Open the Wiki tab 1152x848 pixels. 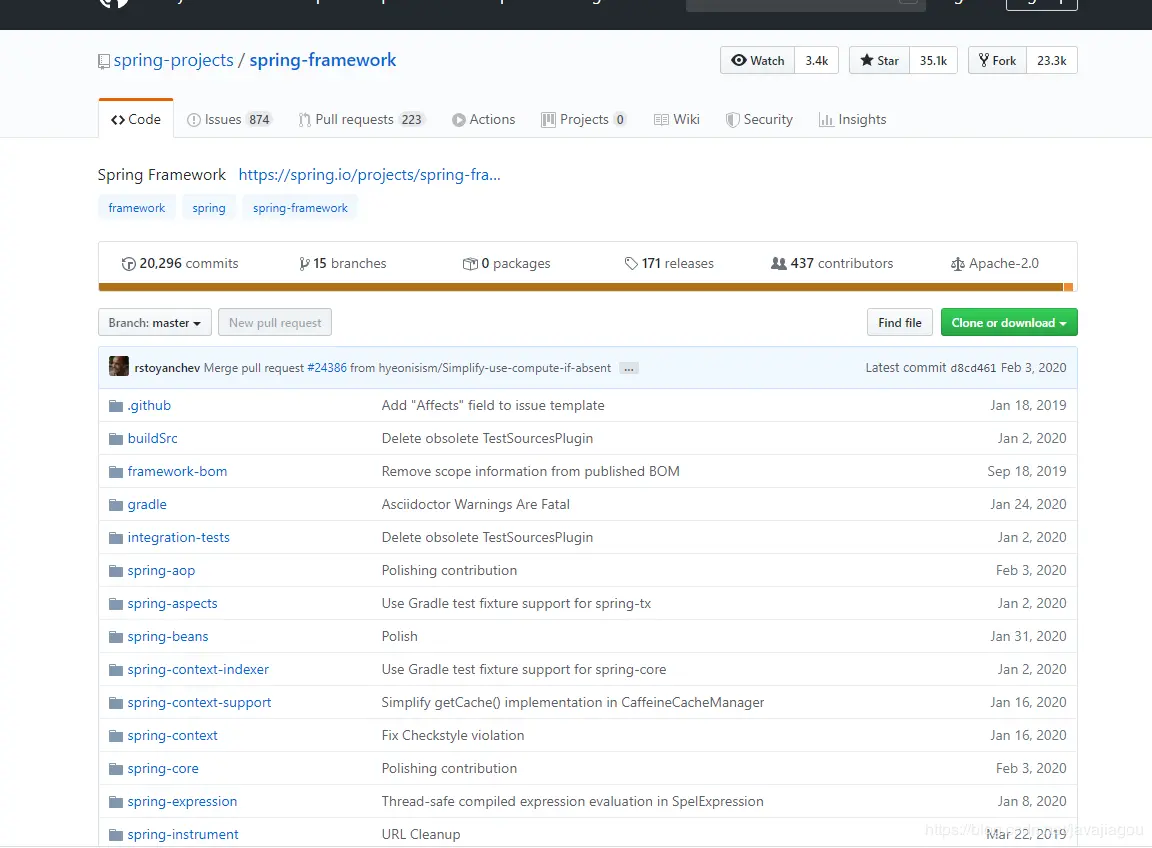677,120
